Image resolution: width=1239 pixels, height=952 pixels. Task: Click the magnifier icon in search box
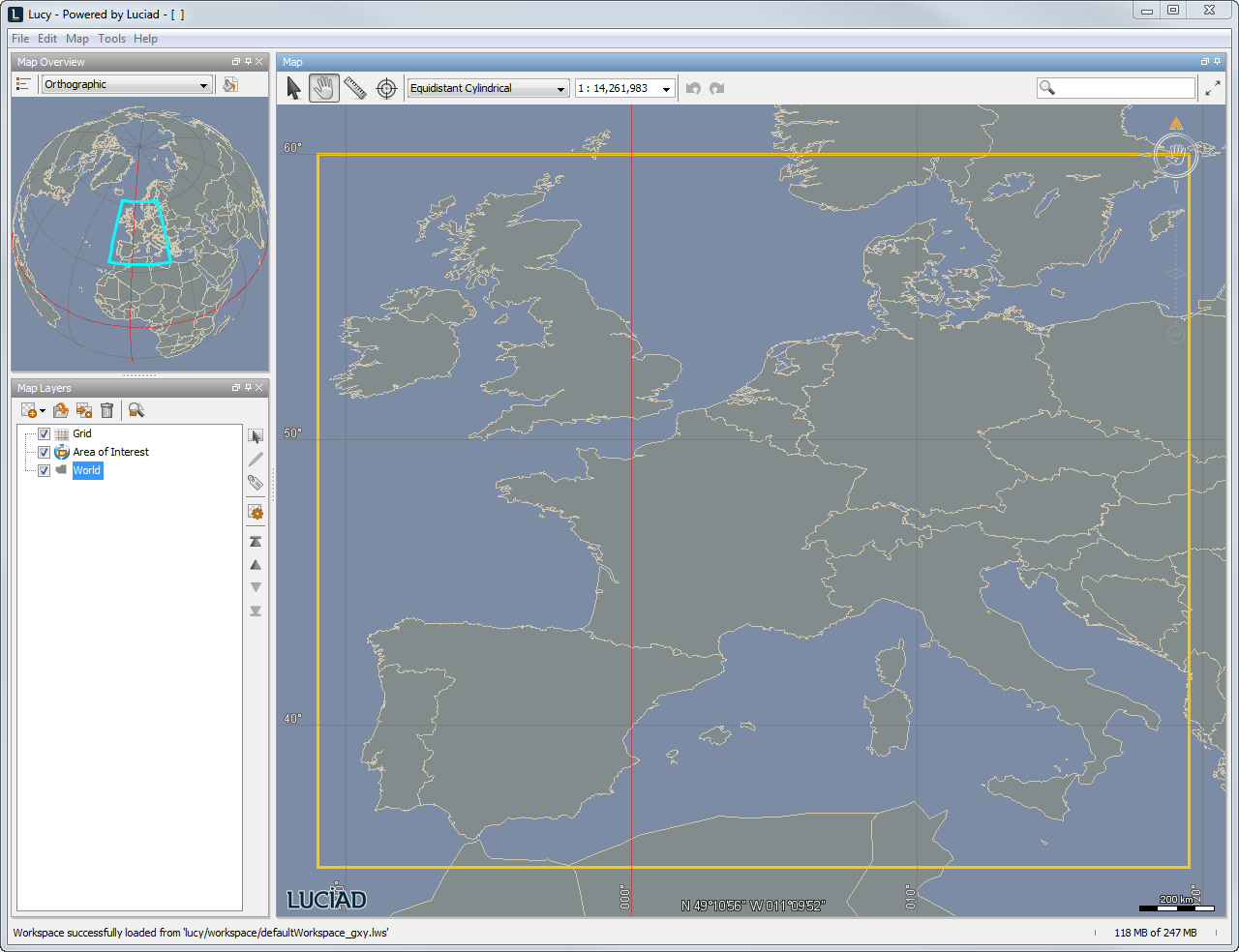pos(1047,88)
